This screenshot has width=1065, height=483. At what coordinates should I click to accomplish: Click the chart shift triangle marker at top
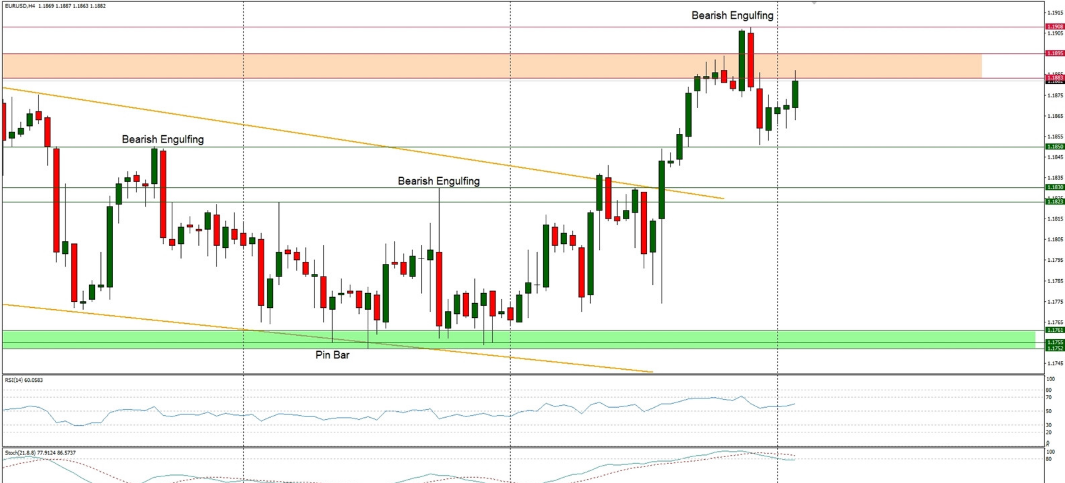point(813,3)
